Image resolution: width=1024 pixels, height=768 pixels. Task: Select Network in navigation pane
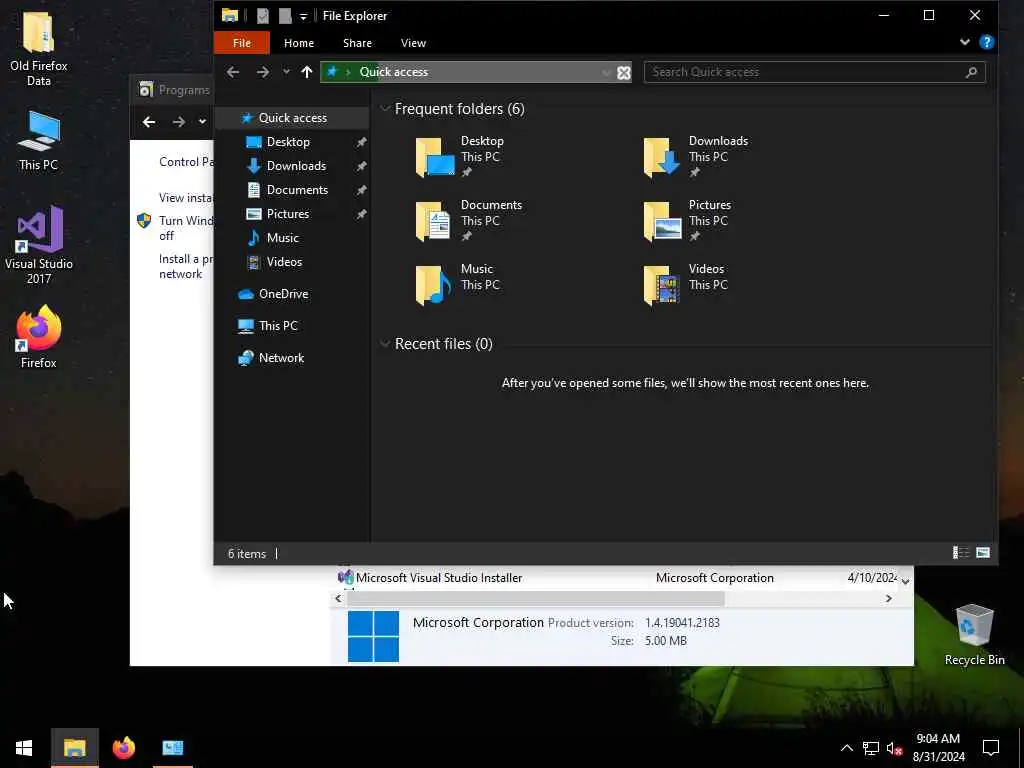[x=281, y=358]
